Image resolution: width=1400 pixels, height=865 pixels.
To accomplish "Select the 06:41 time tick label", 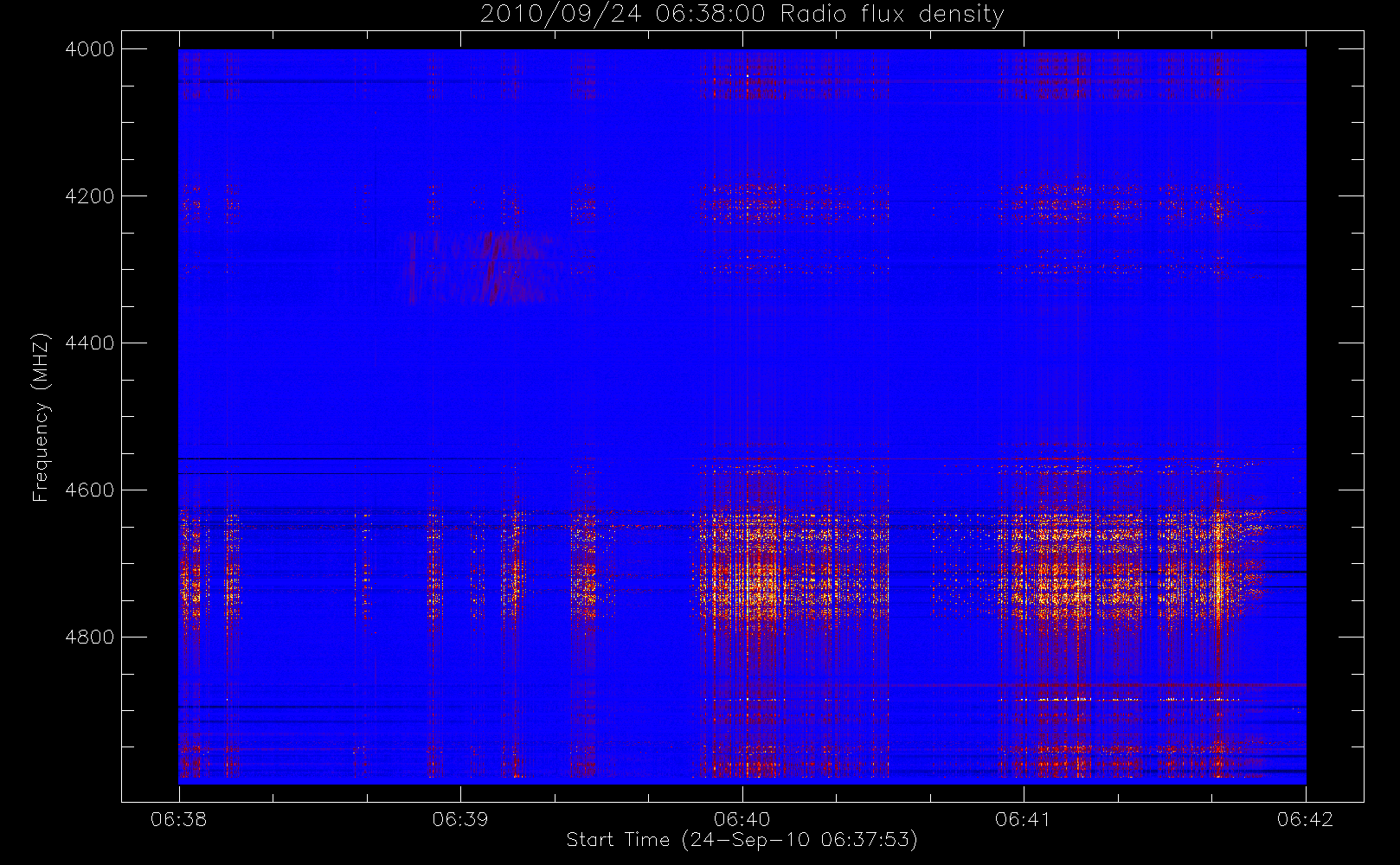I will (x=1024, y=819).
